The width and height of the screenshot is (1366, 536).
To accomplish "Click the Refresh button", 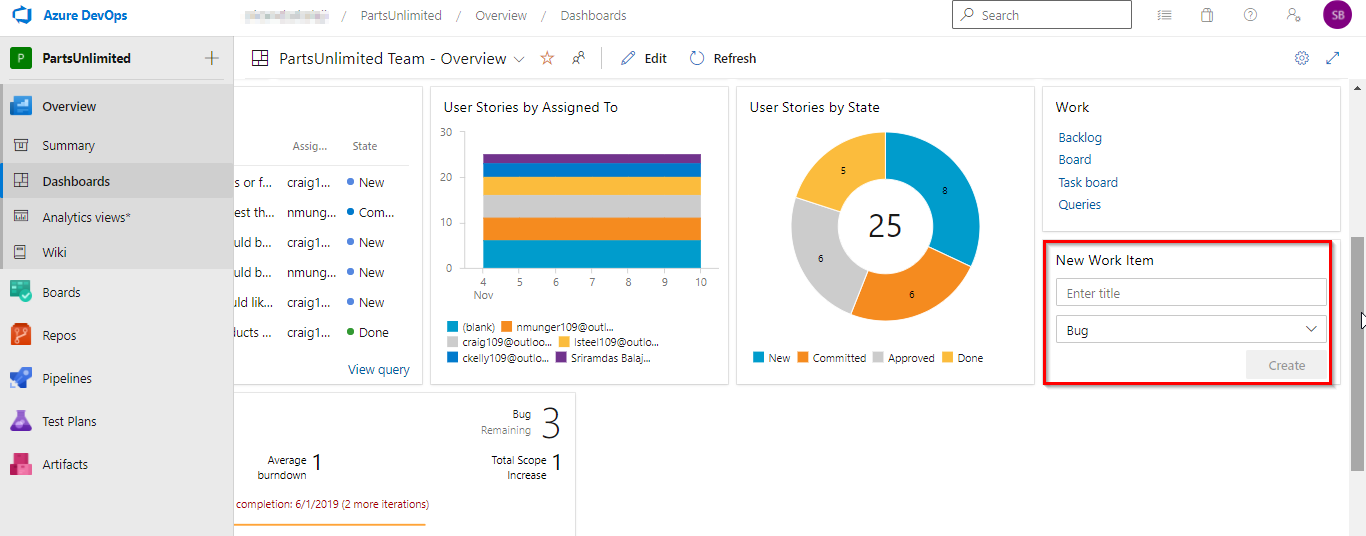I will coord(723,58).
